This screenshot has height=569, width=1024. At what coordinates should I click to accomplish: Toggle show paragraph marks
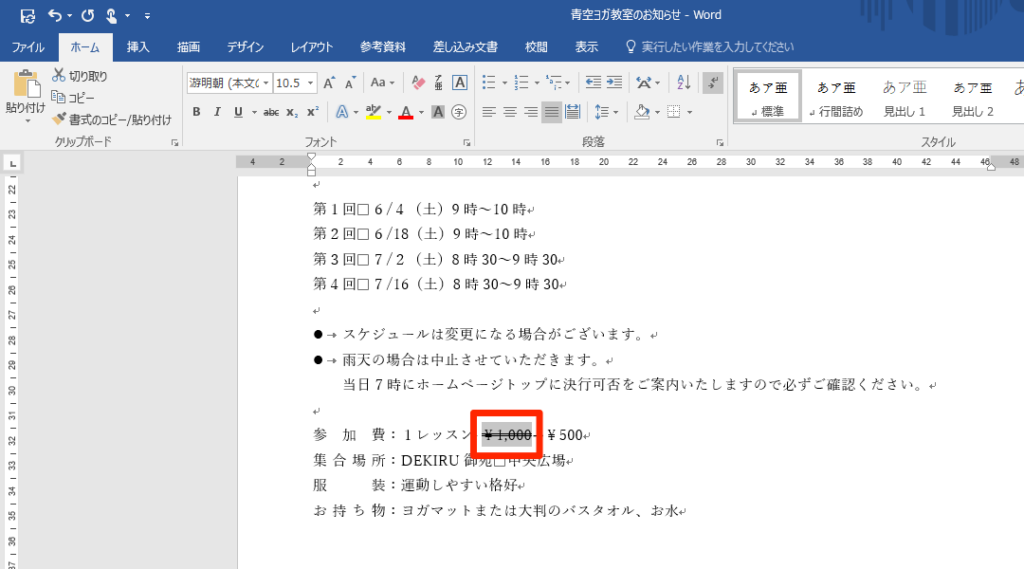tap(713, 83)
